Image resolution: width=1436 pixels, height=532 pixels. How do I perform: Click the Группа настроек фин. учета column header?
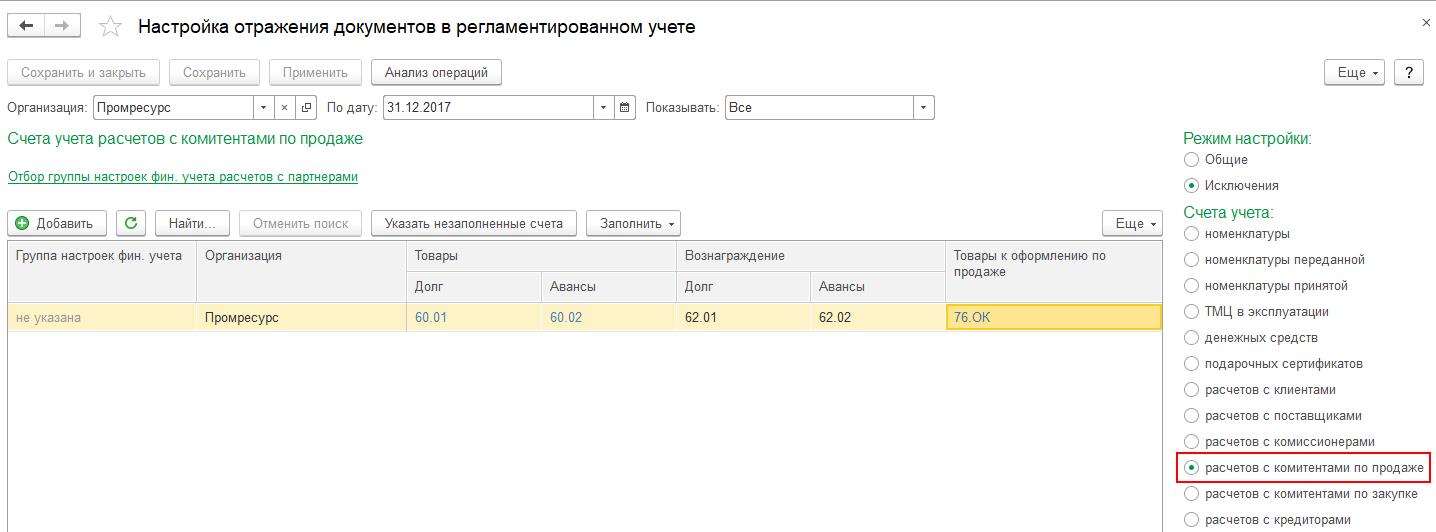(x=102, y=271)
